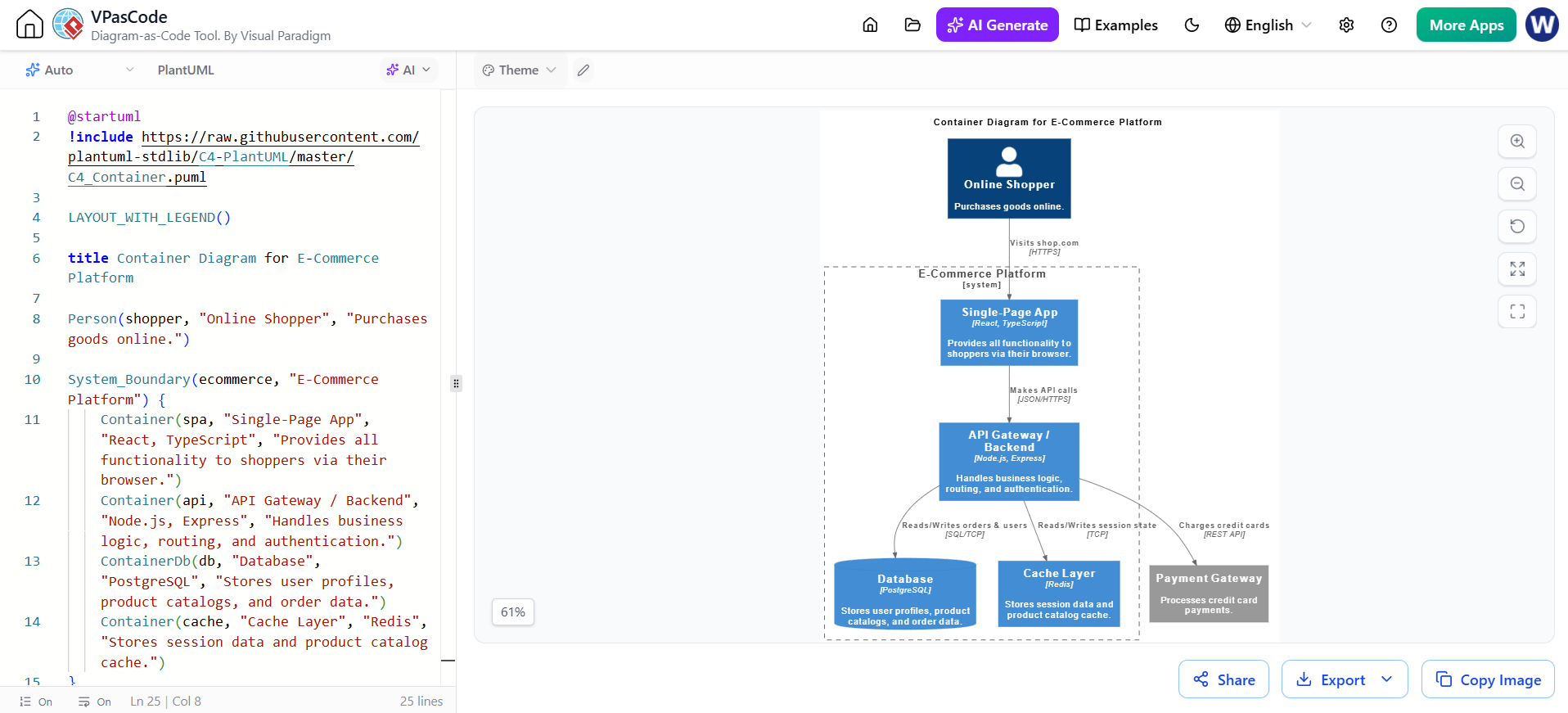Viewport: 1568px width, 713px height.
Task: Click the API Gateway / Backend box
Action: click(1009, 462)
